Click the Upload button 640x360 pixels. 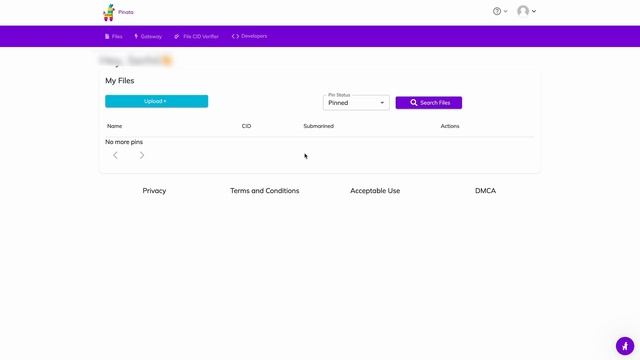coord(156,101)
